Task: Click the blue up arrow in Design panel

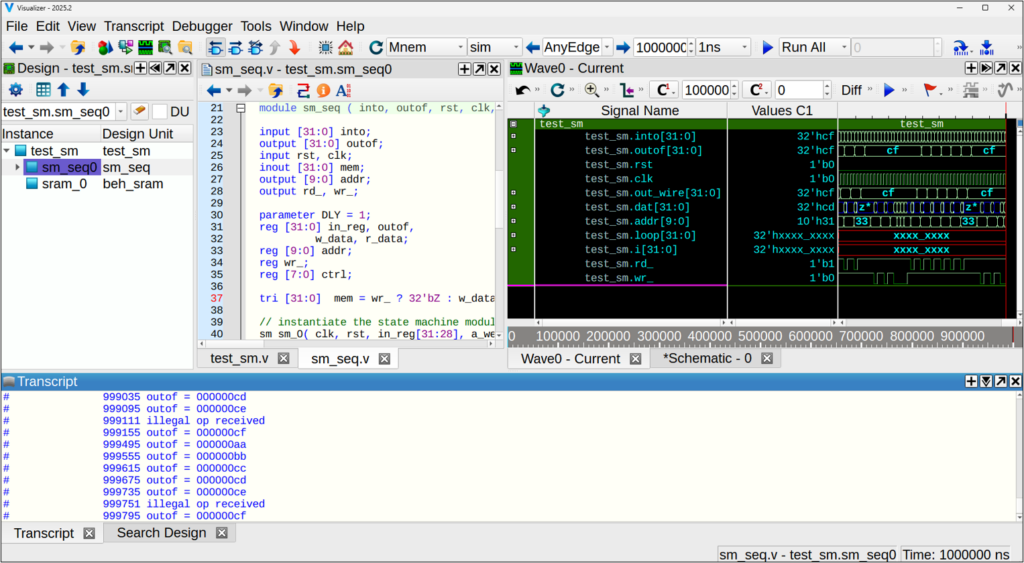Action: tap(63, 89)
